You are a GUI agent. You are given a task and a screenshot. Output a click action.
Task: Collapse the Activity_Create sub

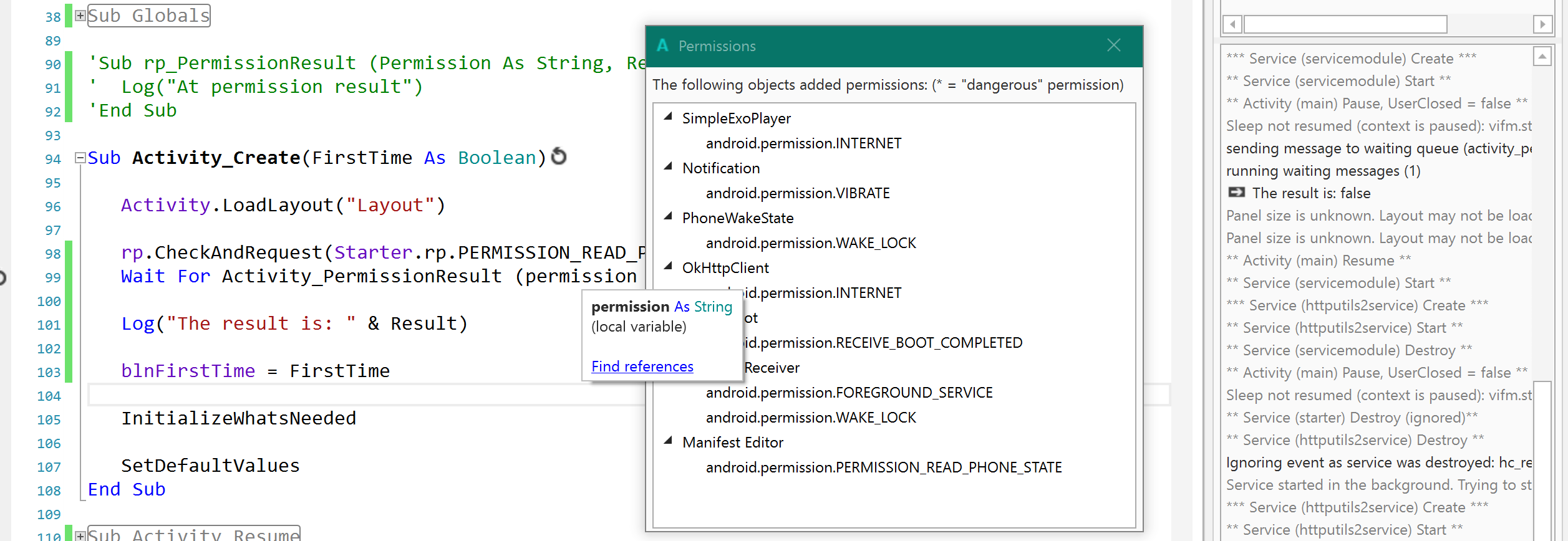[80, 158]
